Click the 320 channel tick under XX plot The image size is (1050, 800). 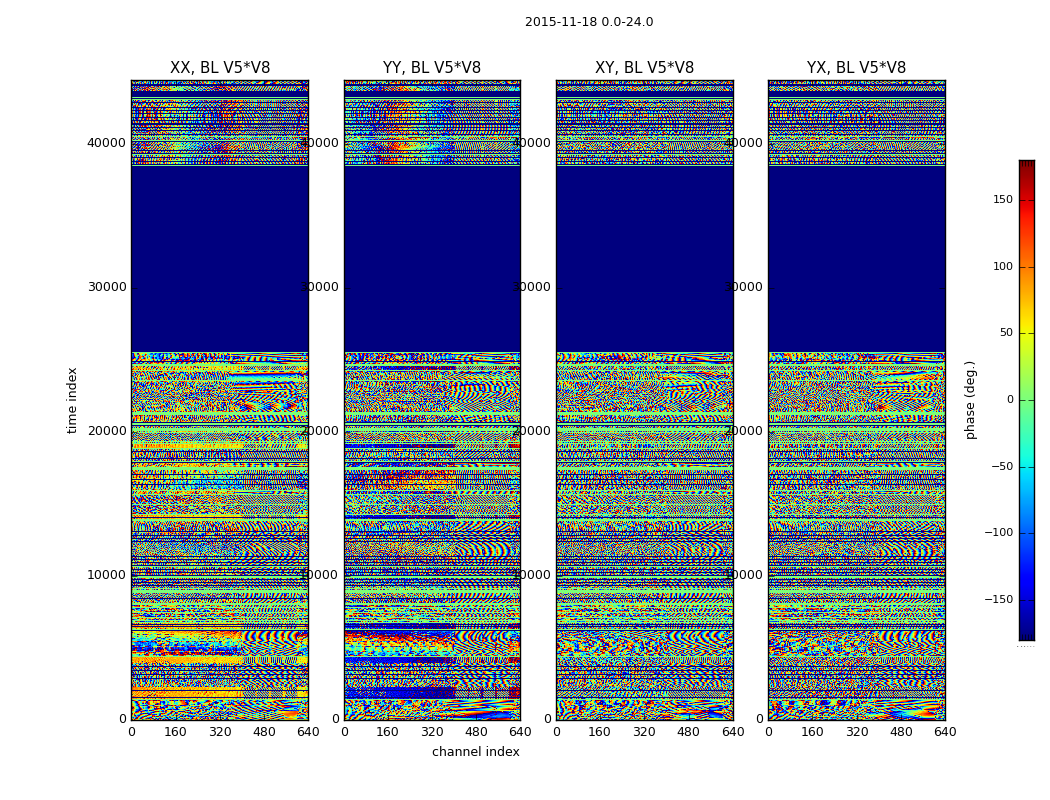(220, 732)
